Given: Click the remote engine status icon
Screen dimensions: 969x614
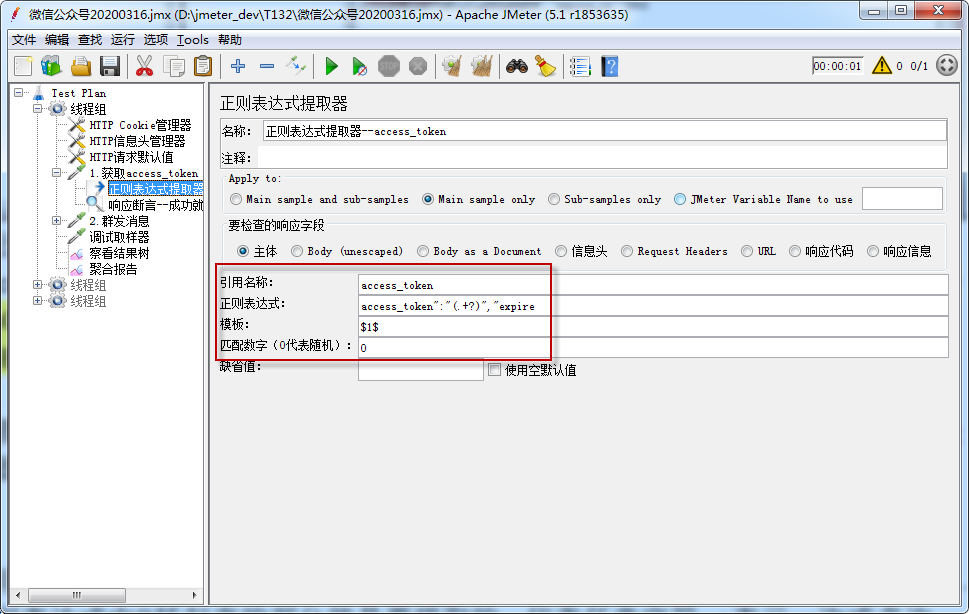Looking at the screenshot, I should point(947,65).
